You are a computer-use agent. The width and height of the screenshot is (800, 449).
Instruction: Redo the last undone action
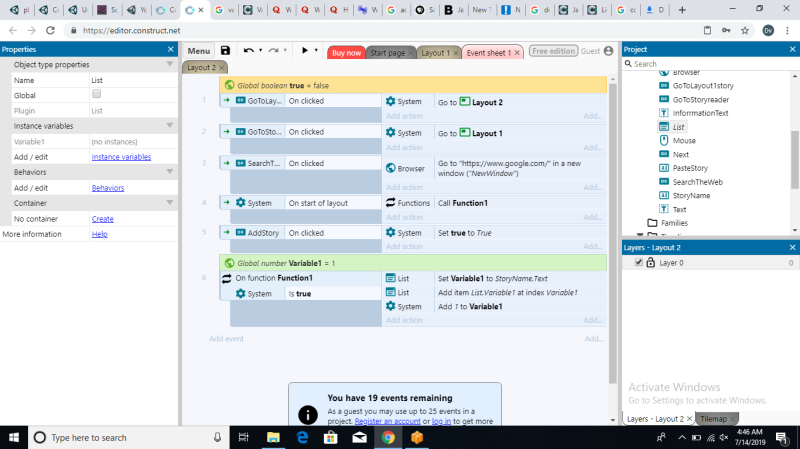[x=273, y=51]
